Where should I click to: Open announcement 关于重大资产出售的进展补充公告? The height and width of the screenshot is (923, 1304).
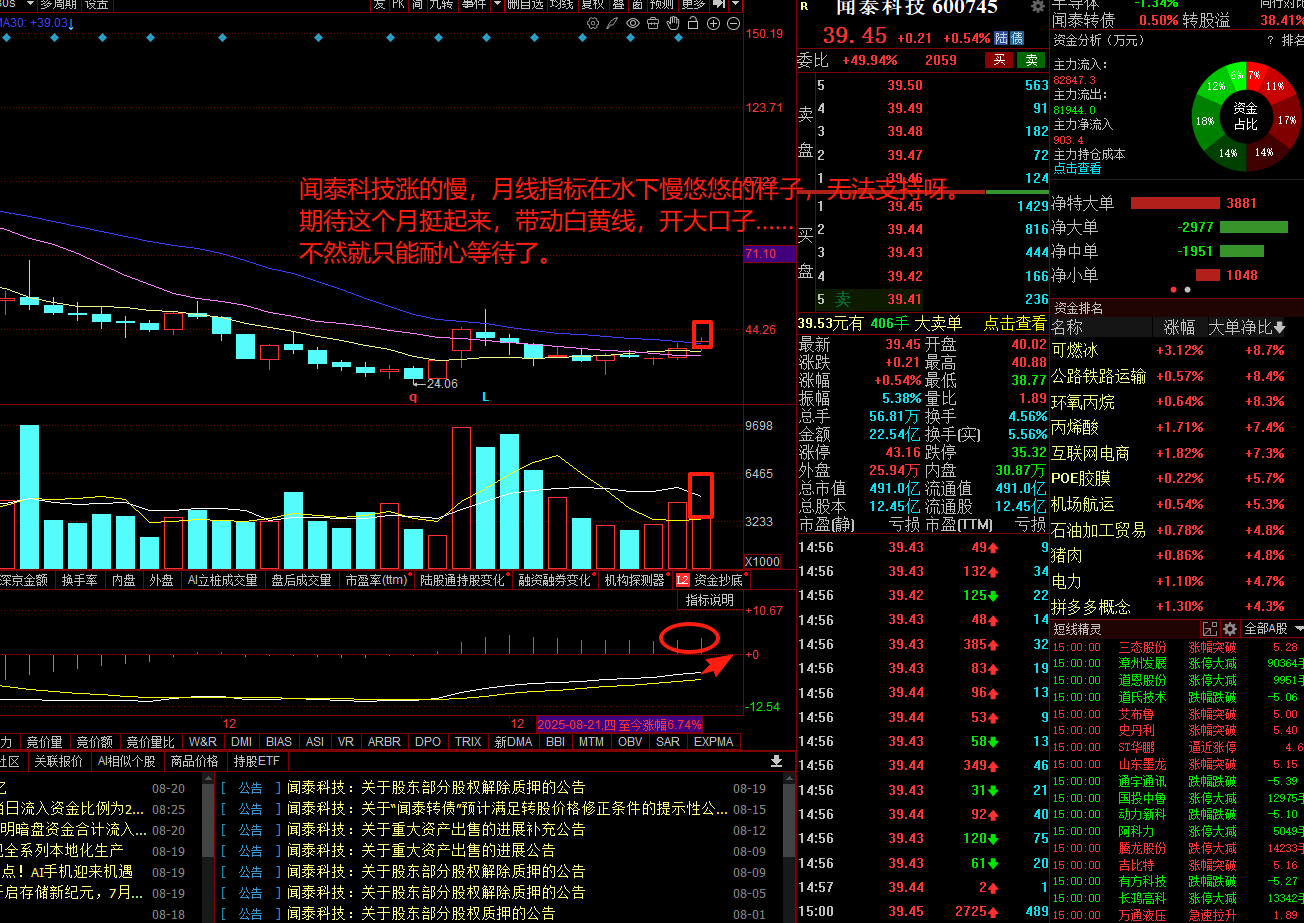pyautogui.click(x=436, y=829)
